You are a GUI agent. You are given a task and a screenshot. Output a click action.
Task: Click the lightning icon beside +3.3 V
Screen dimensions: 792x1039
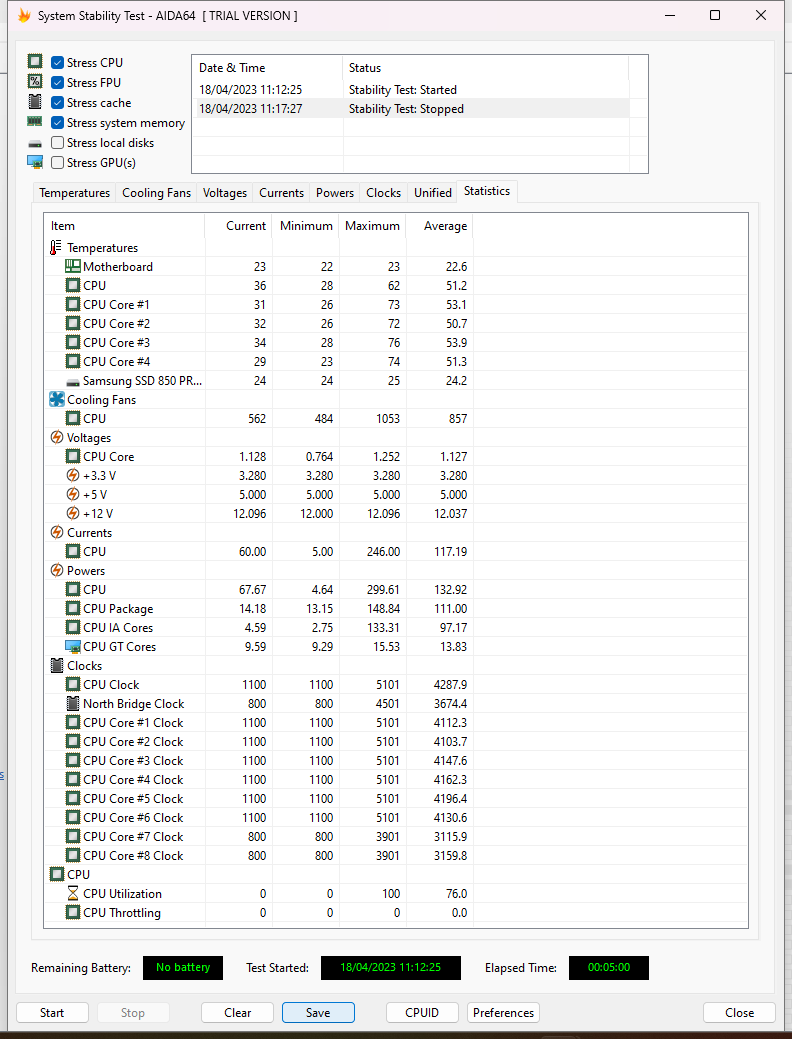[x=73, y=476]
